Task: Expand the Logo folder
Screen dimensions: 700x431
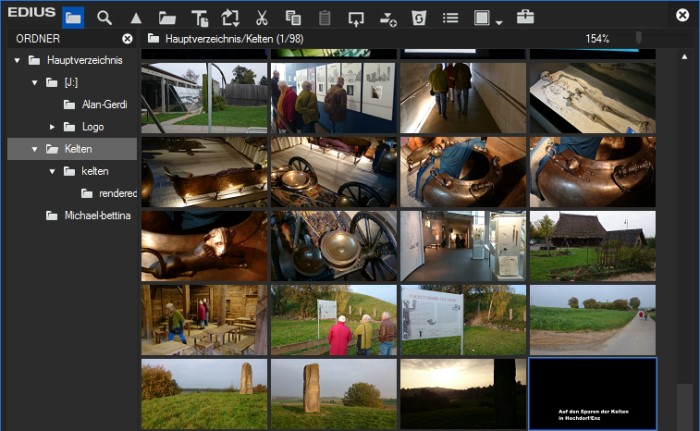Action: click(52, 127)
